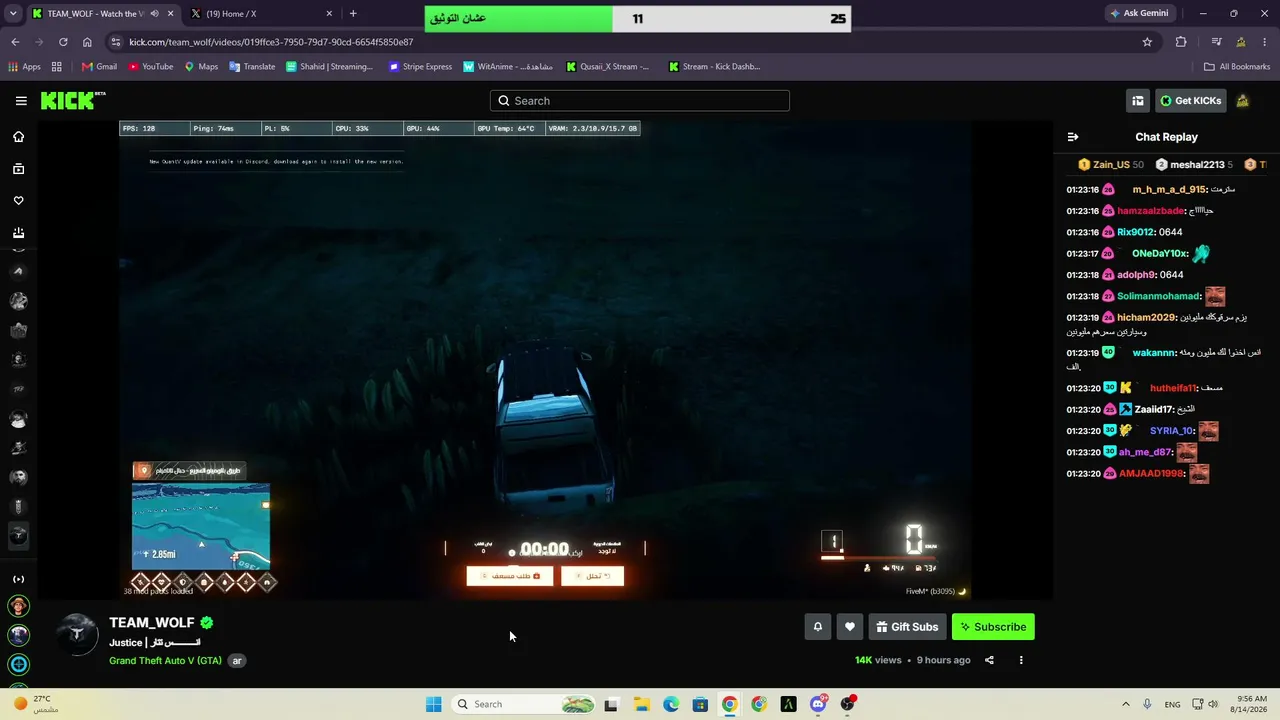
Task: View site information in address bar
Action: point(116,42)
